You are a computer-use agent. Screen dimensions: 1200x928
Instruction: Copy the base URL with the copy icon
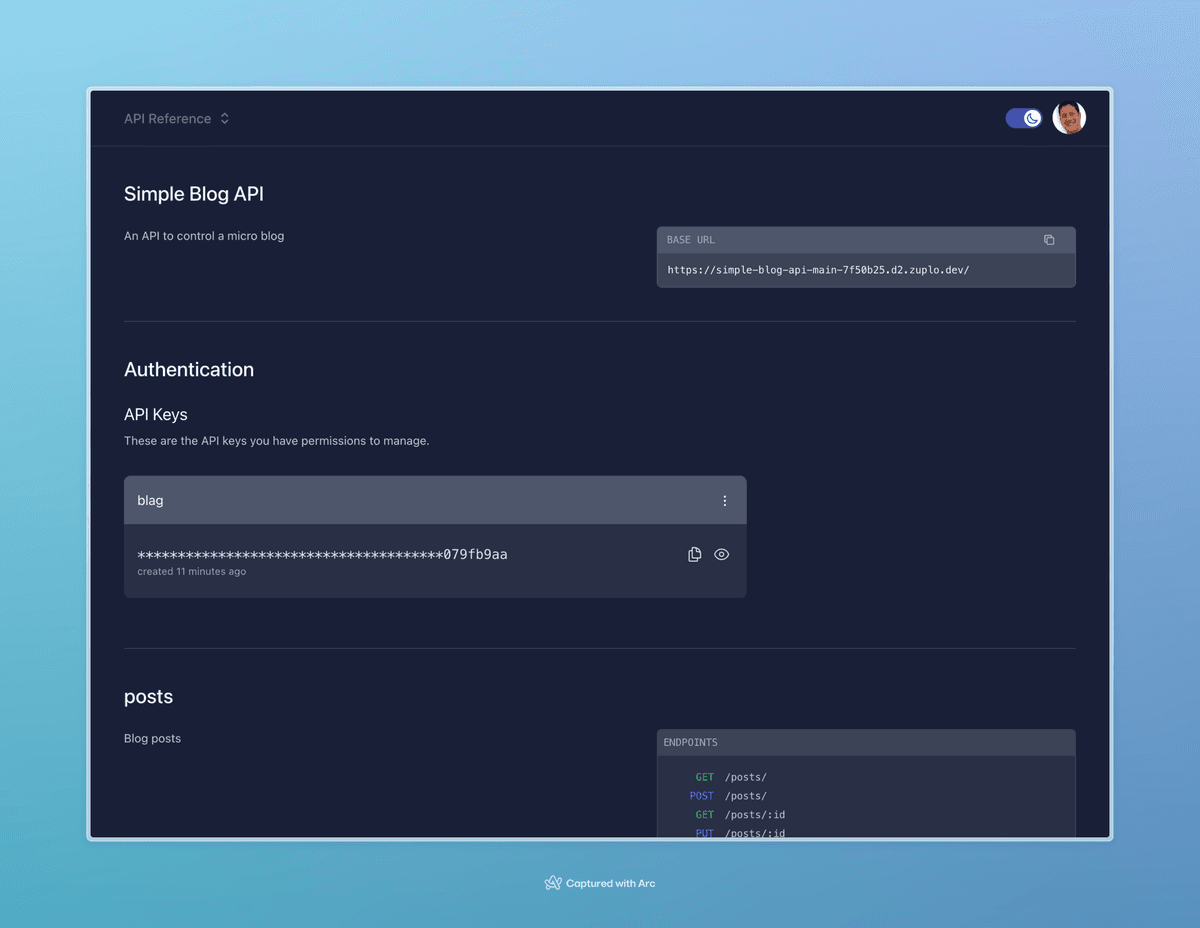point(1049,240)
